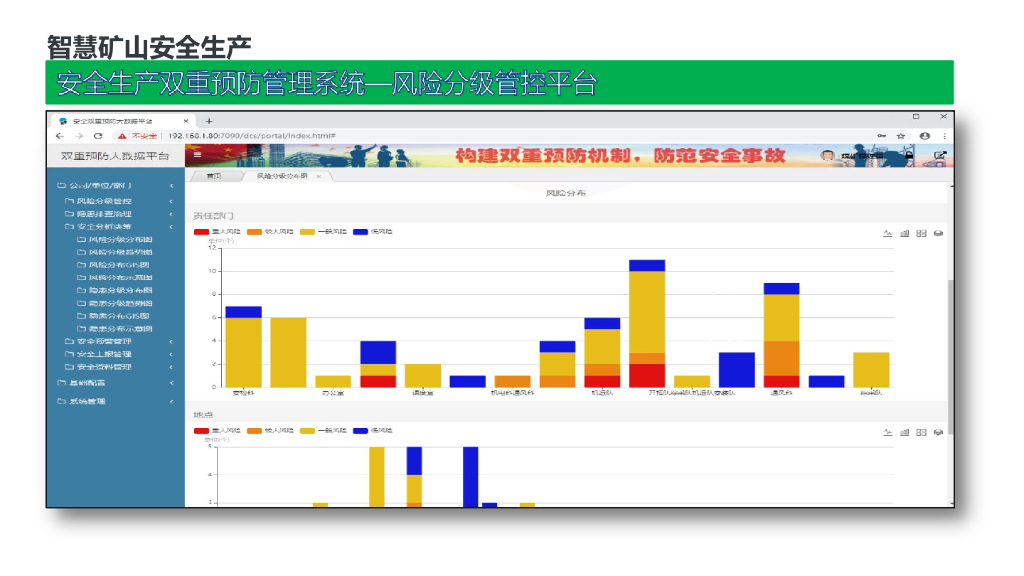Viewport: 1024px width, 576px height.
Task: Toggle the yellow 一般风险 legend in bottom chart
Action: pos(323,431)
